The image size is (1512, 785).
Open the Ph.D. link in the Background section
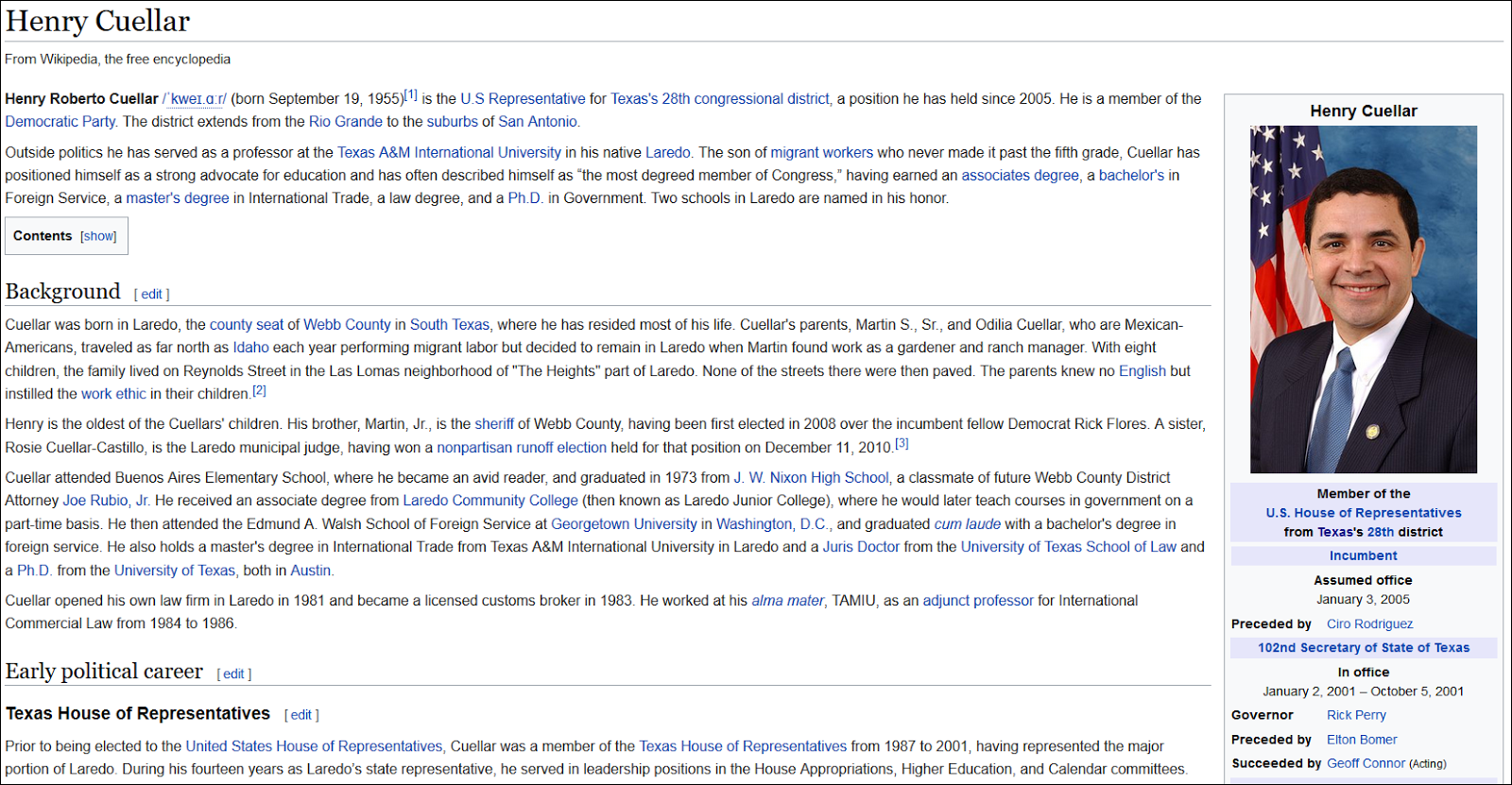[x=34, y=571]
